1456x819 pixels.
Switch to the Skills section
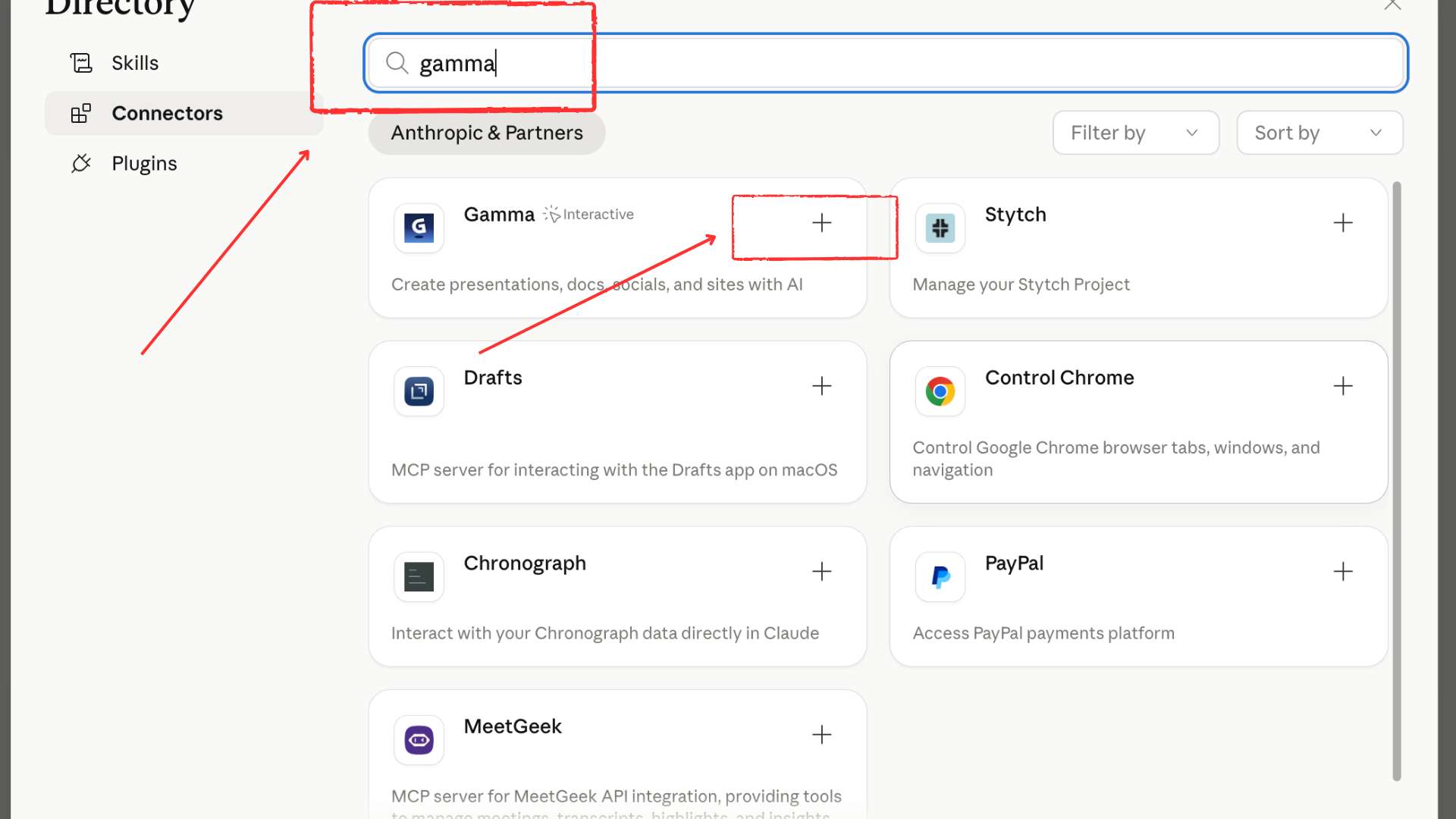[135, 63]
